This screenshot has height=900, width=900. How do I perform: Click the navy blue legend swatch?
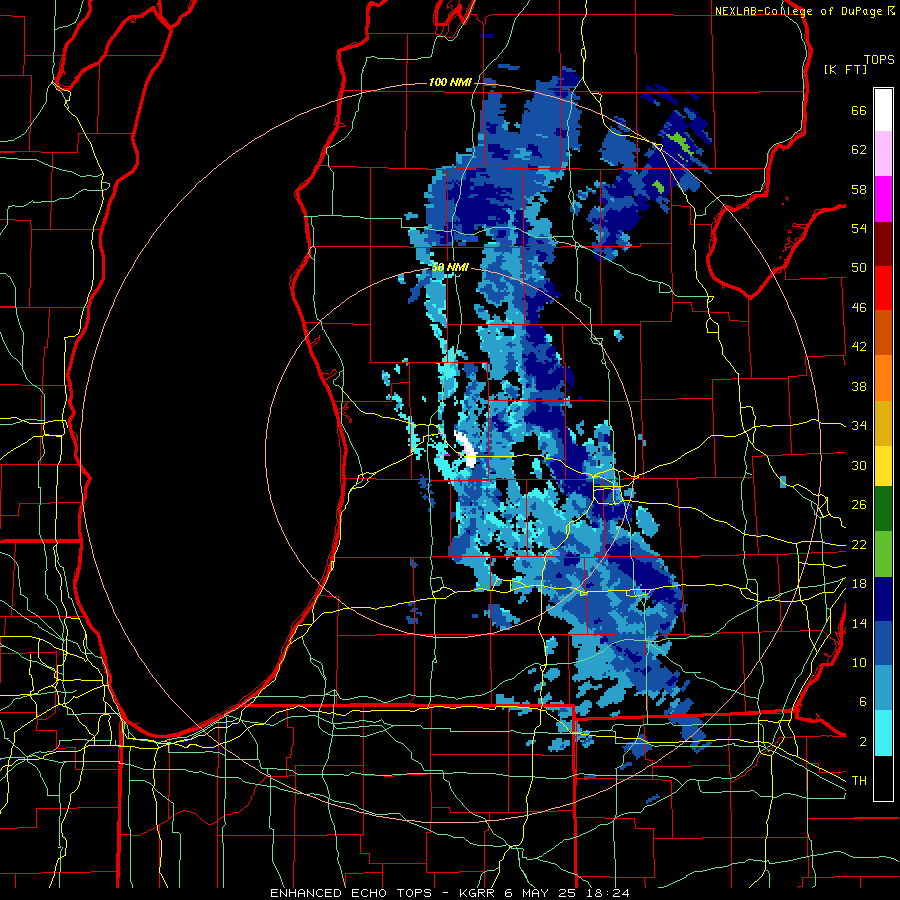(883, 599)
